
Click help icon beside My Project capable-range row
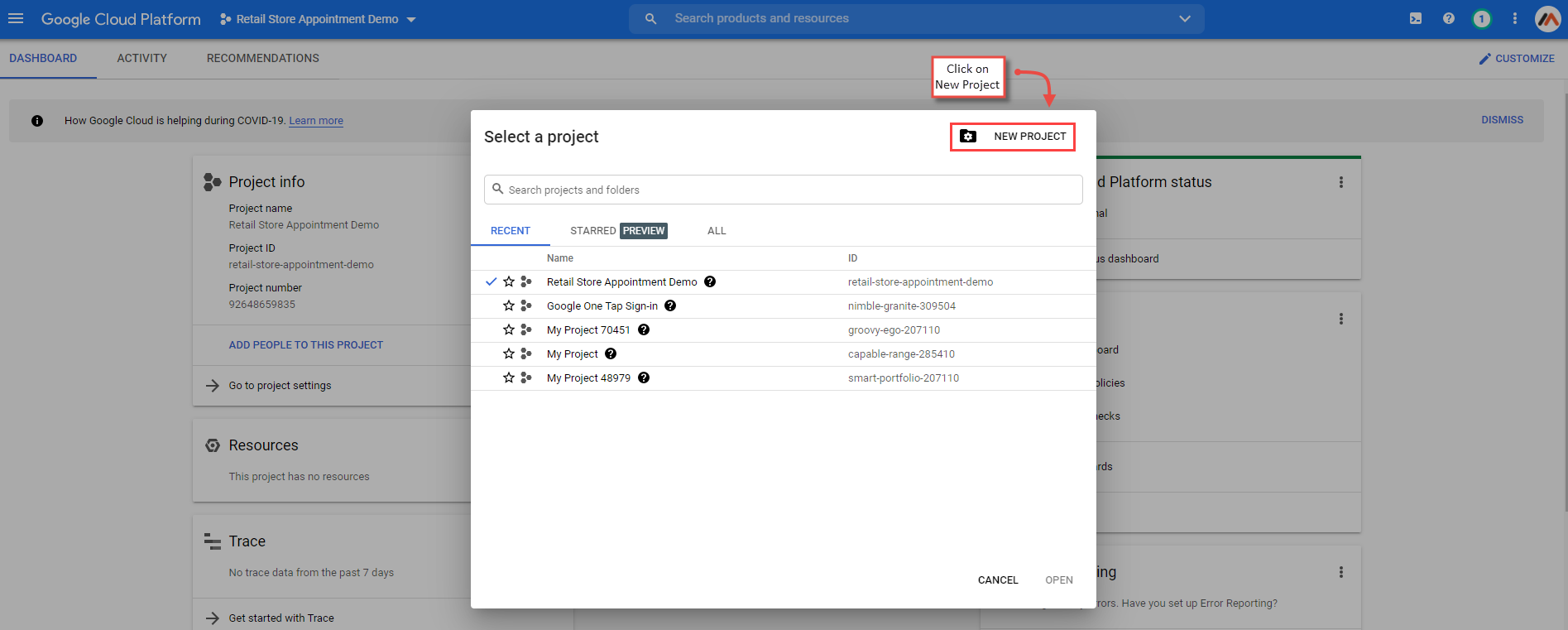(x=611, y=354)
